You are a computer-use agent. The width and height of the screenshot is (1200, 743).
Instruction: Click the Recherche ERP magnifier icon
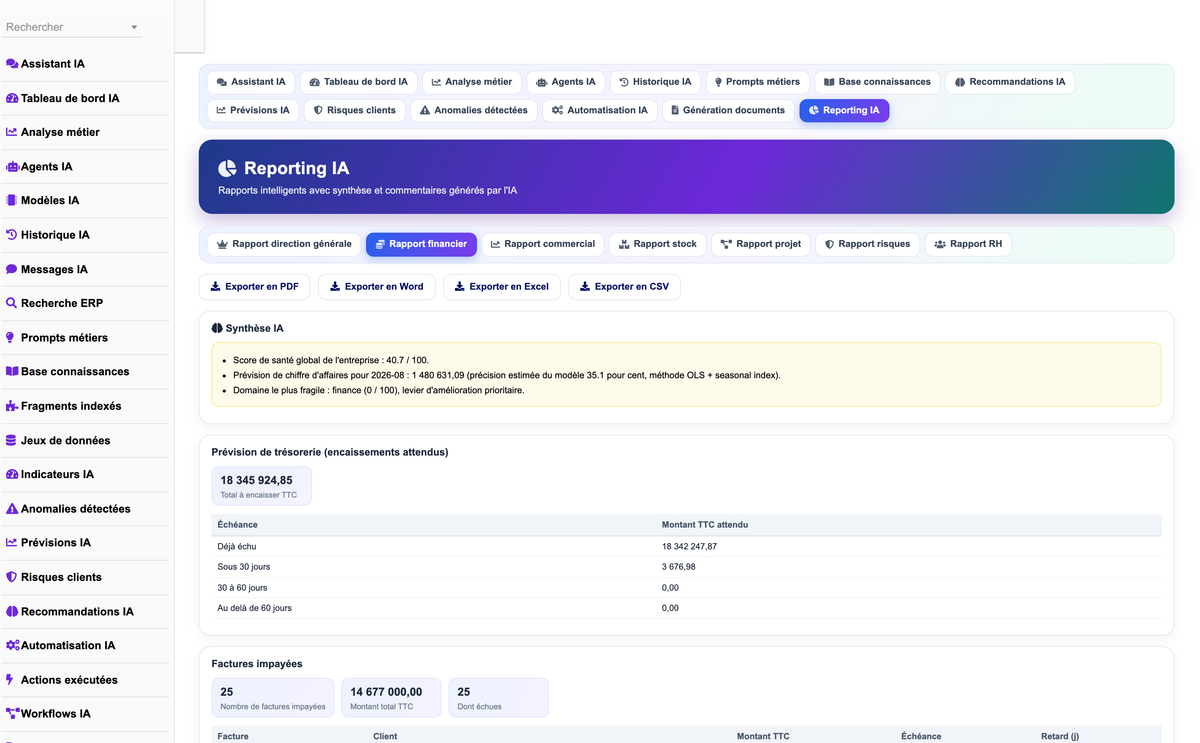click(12, 303)
